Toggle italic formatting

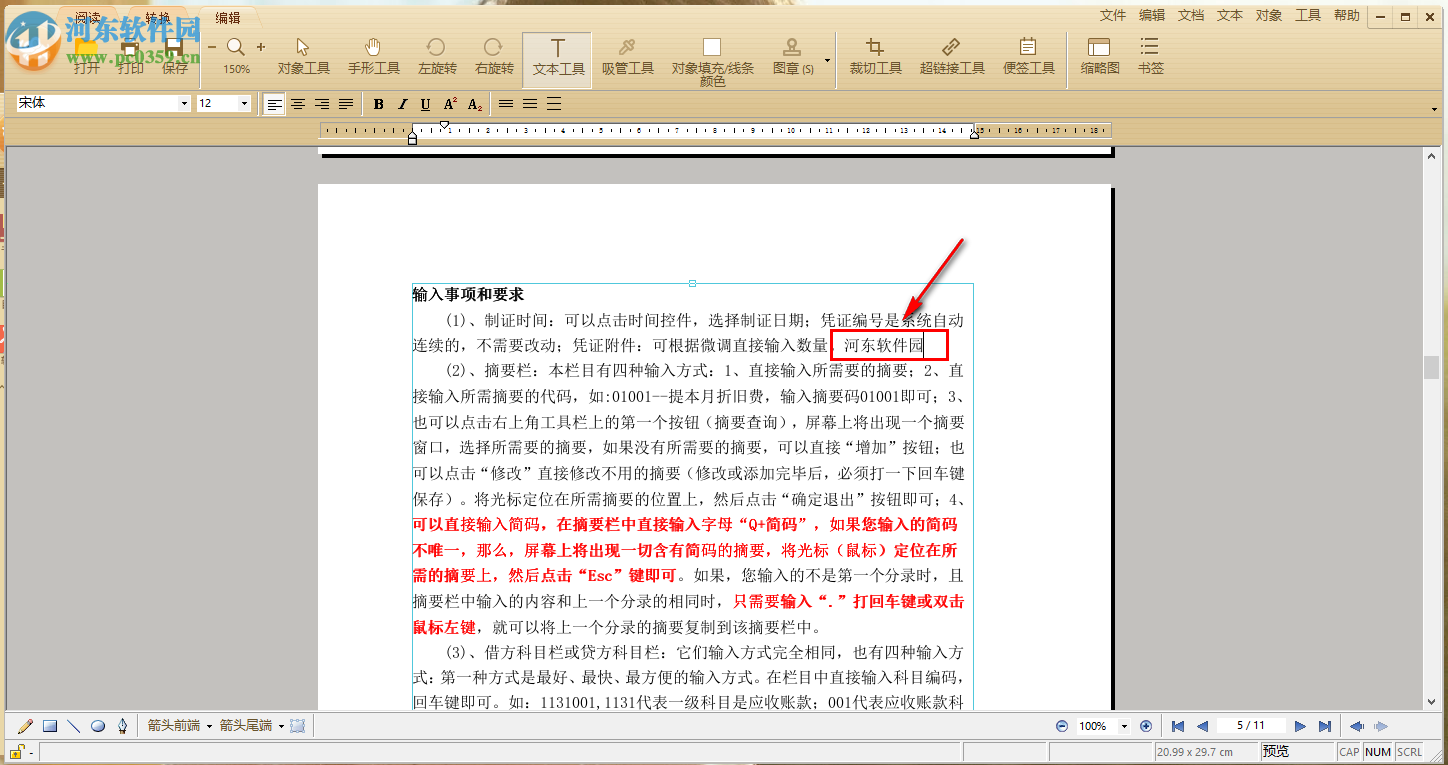(x=402, y=103)
